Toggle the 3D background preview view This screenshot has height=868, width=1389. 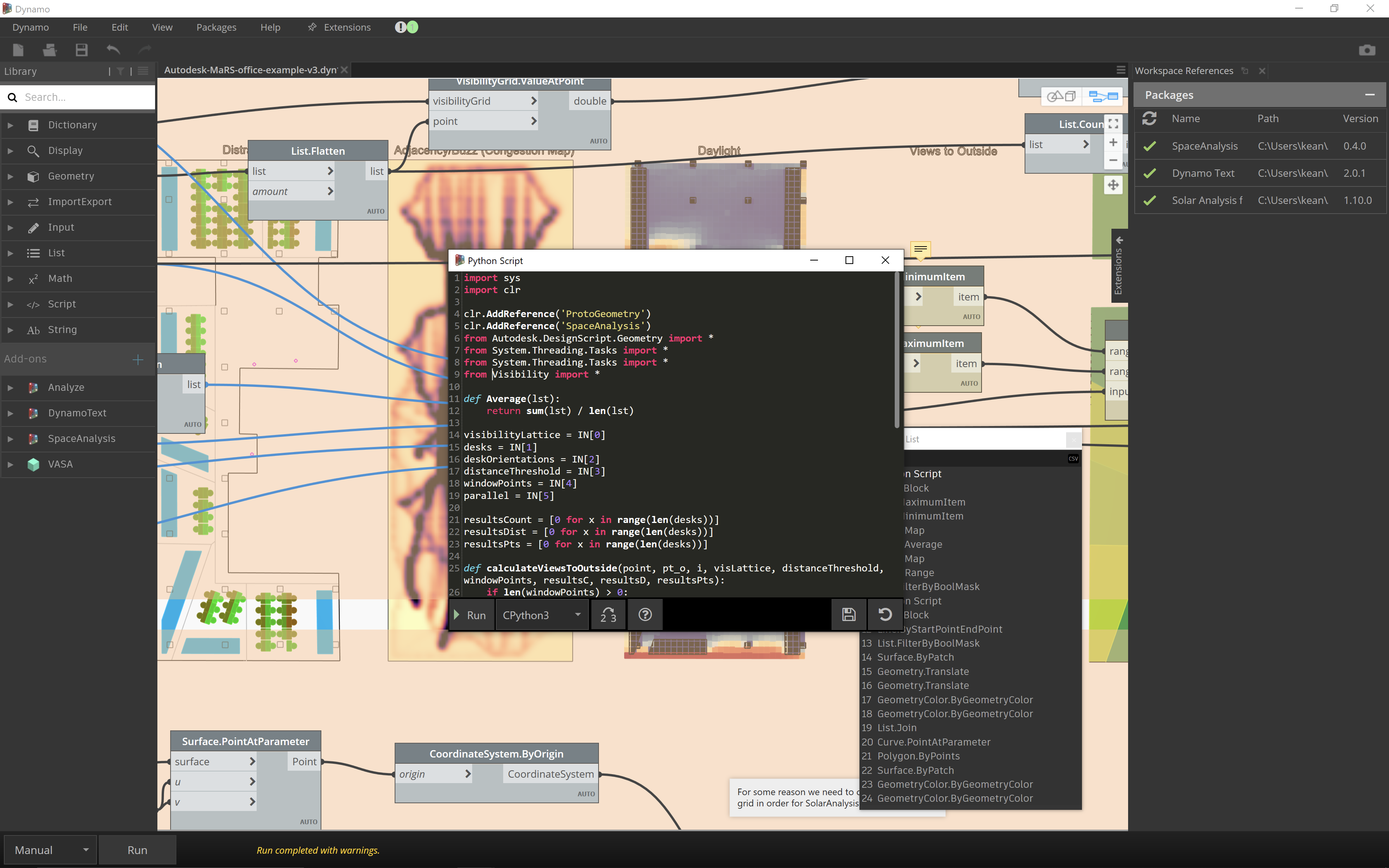[x=1061, y=96]
